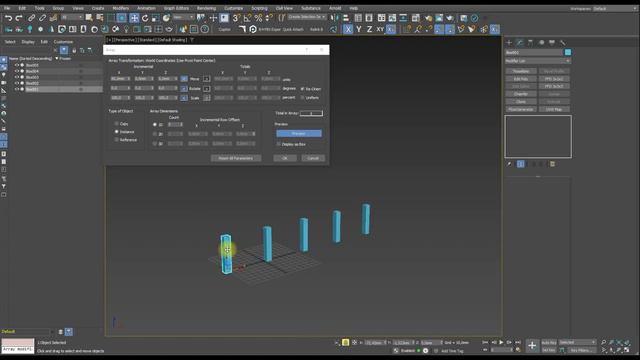
Task: Click the Edit Poly modifier button
Action: tap(521, 79)
